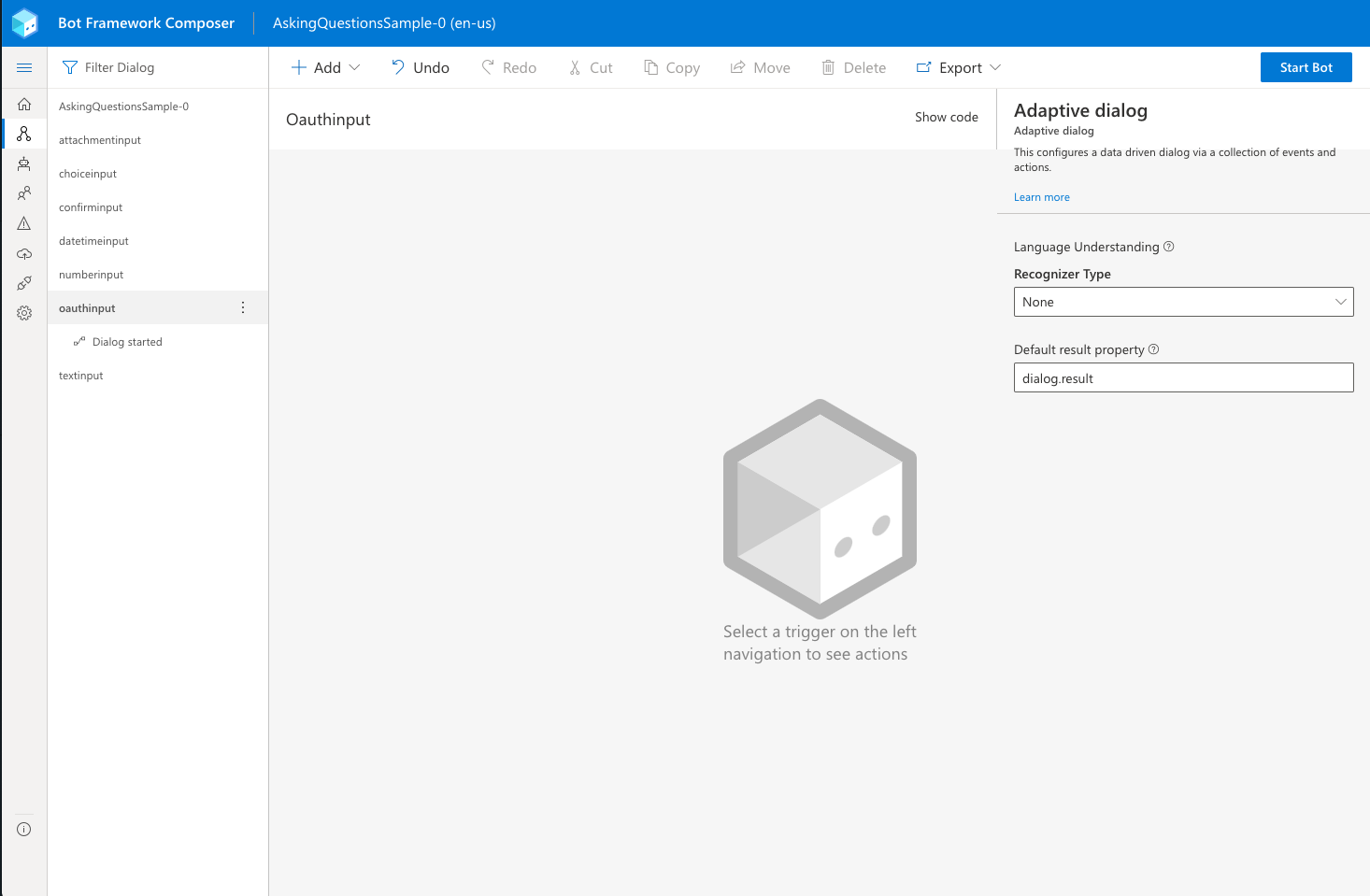The image size is (1370, 896).
Task: Open the Design dialogs icon
Action: pyautogui.click(x=24, y=134)
